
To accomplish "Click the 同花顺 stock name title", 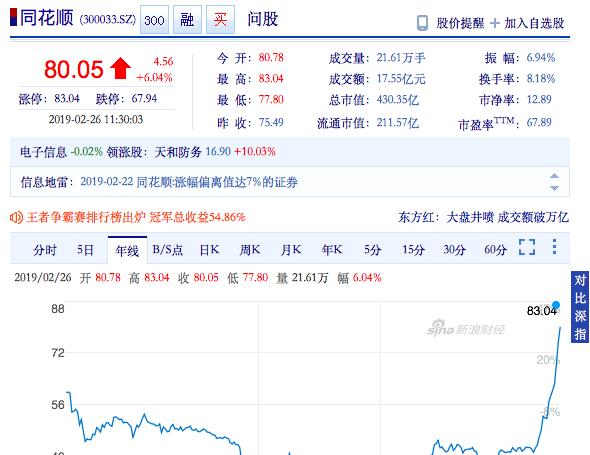I will coord(47,18).
